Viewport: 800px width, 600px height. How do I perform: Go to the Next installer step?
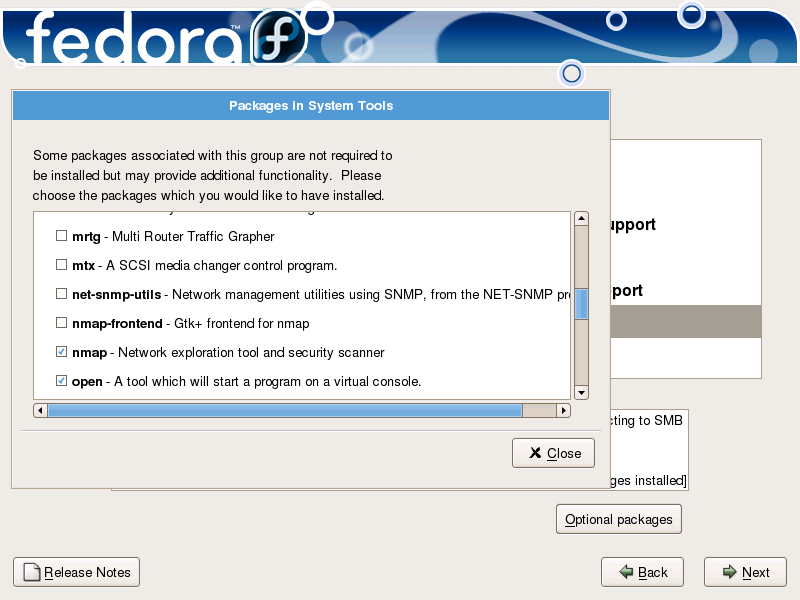[745, 572]
